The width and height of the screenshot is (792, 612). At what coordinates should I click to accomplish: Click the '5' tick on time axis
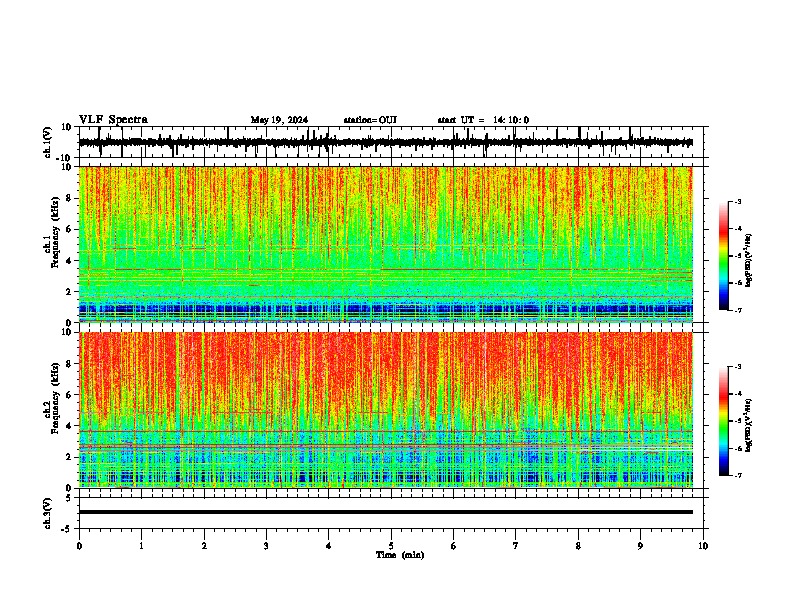[x=391, y=546]
